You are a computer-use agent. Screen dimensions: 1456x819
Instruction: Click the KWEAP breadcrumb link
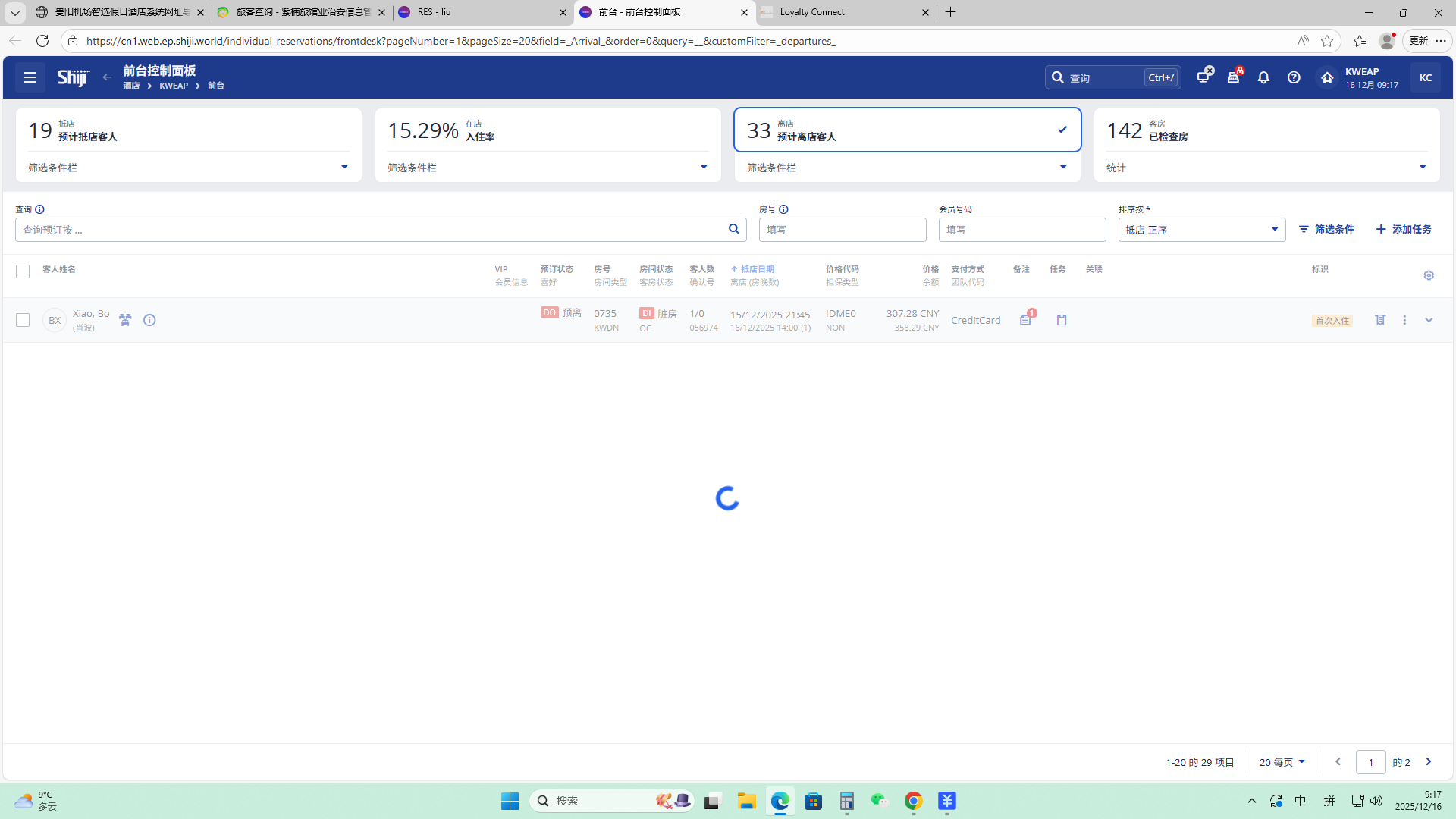(x=174, y=86)
